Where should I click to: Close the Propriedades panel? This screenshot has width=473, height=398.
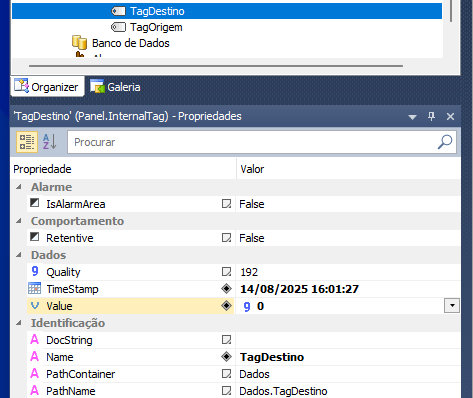[450, 116]
